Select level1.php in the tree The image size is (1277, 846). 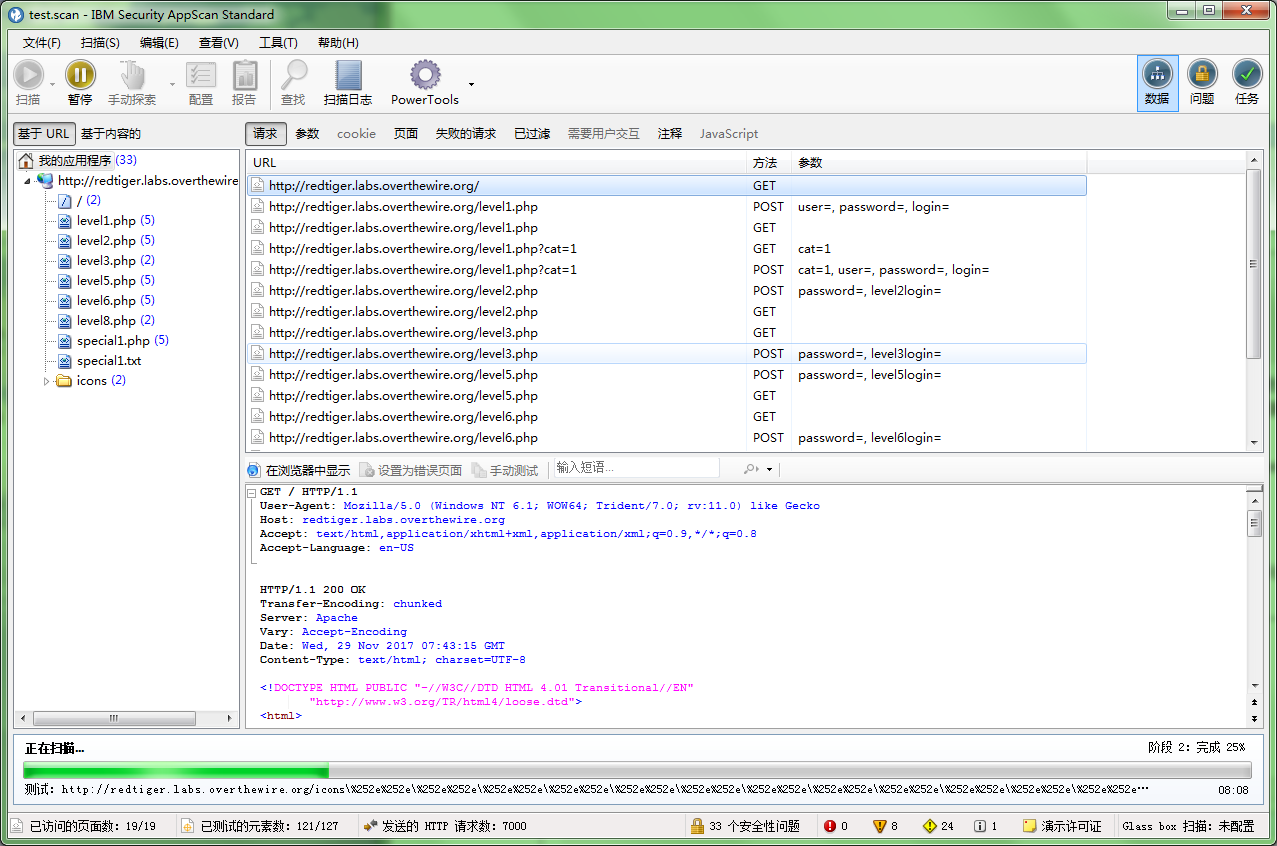[x=106, y=221]
